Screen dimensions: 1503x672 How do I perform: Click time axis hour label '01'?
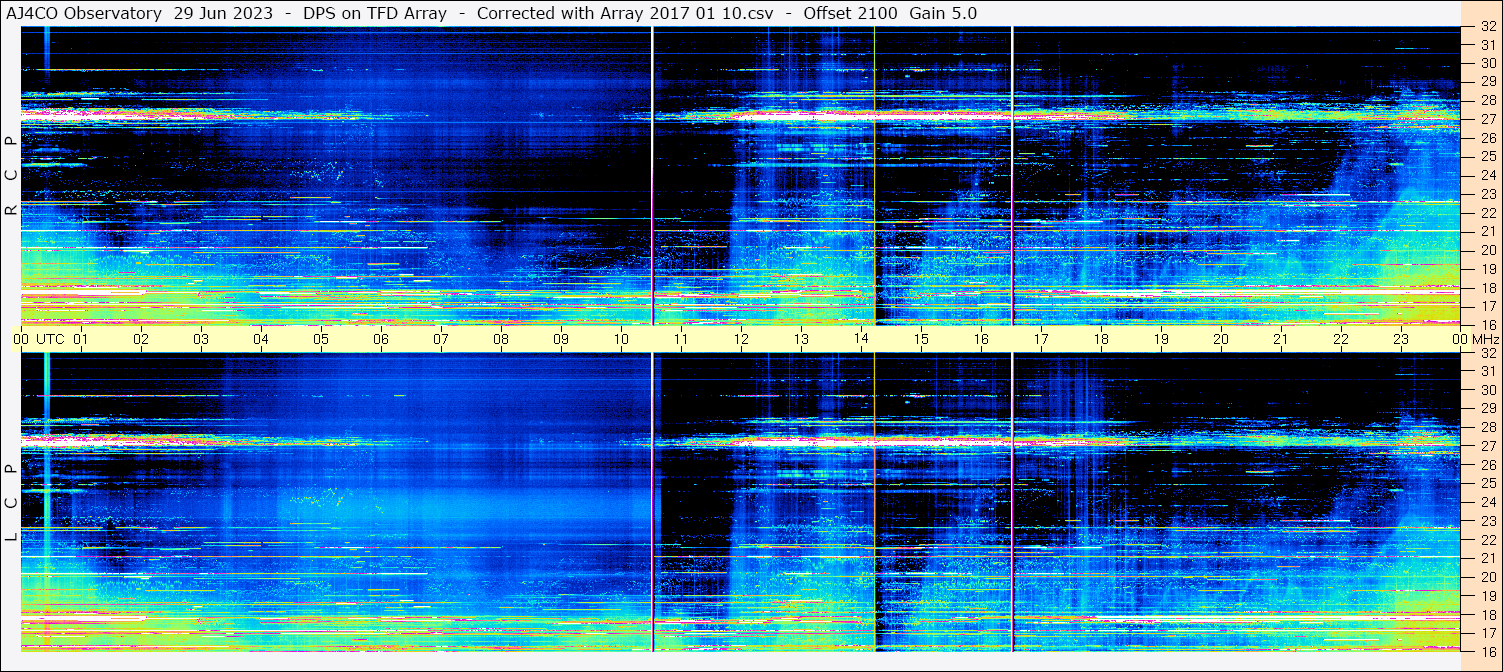click(81, 339)
